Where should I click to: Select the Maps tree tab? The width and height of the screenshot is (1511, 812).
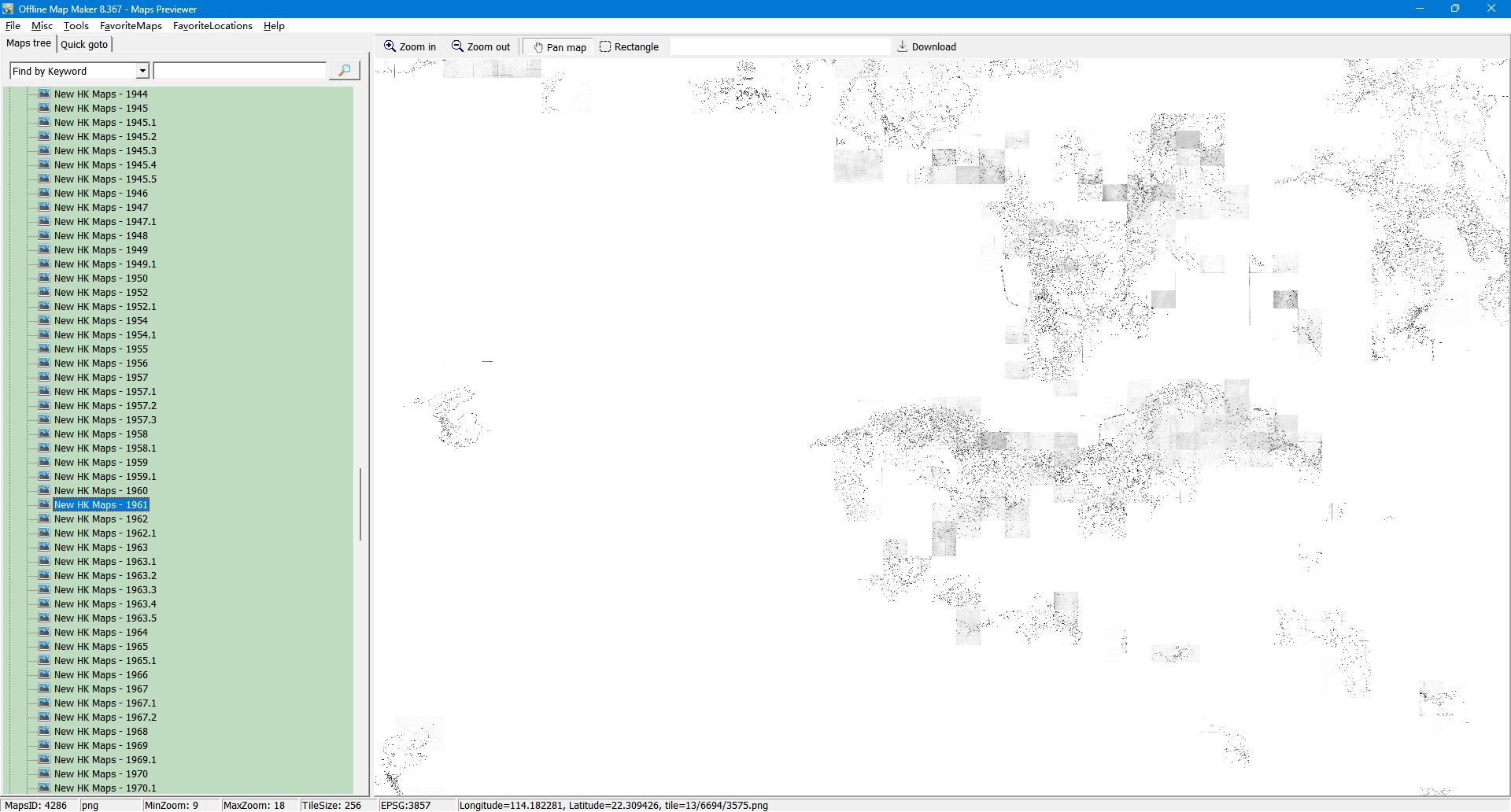pyautogui.click(x=29, y=43)
